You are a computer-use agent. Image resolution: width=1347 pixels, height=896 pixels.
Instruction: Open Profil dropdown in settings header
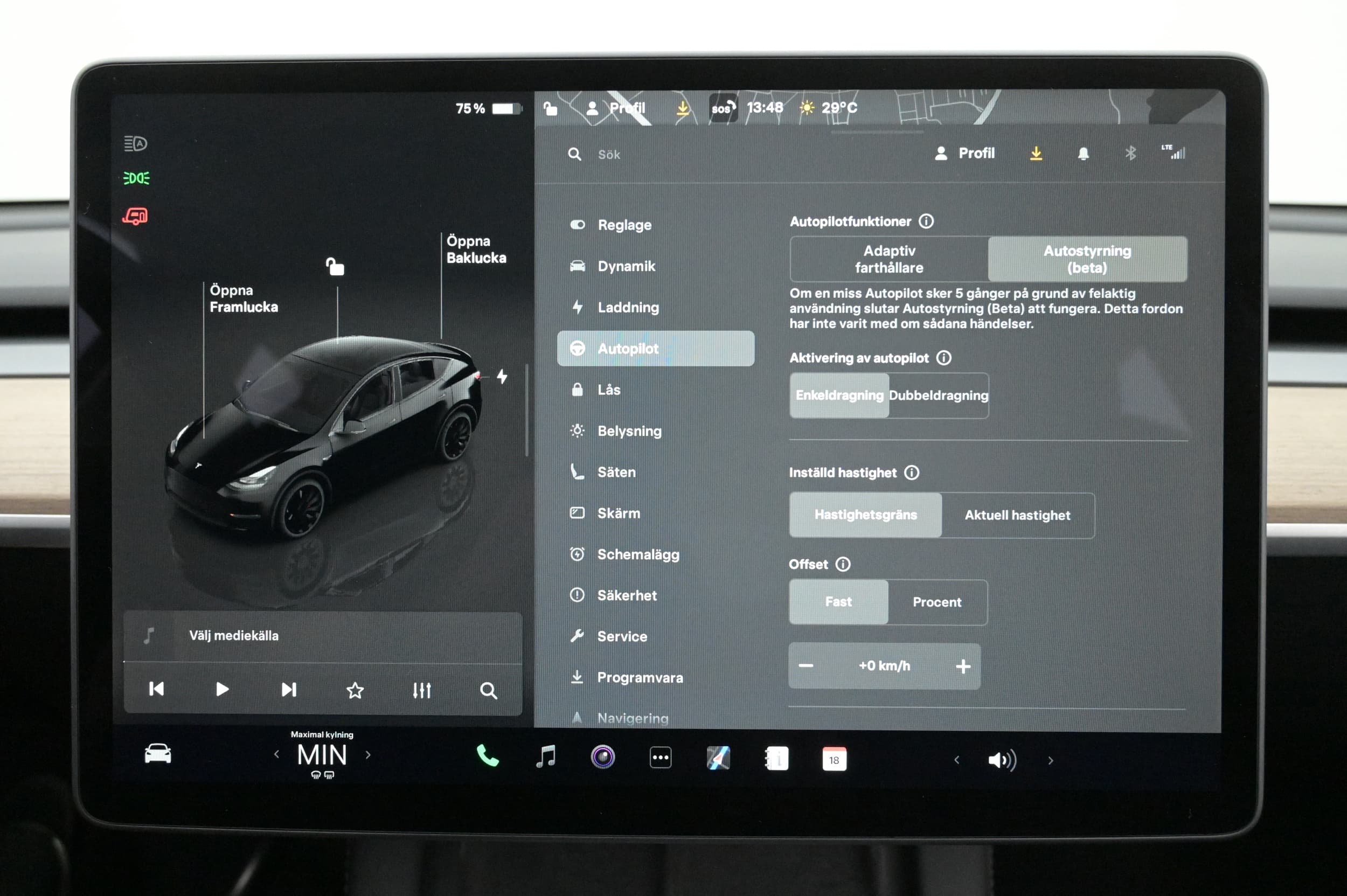[964, 153]
